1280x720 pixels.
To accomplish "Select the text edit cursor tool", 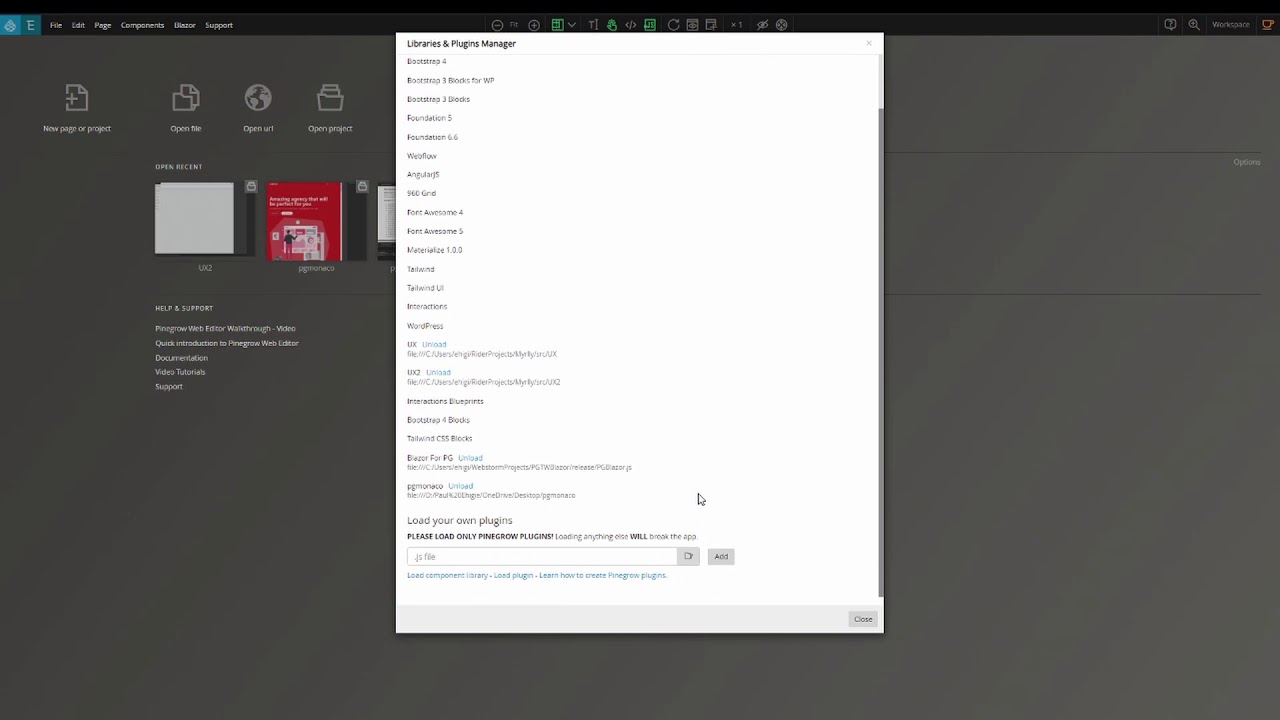I will tap(593, 25).
